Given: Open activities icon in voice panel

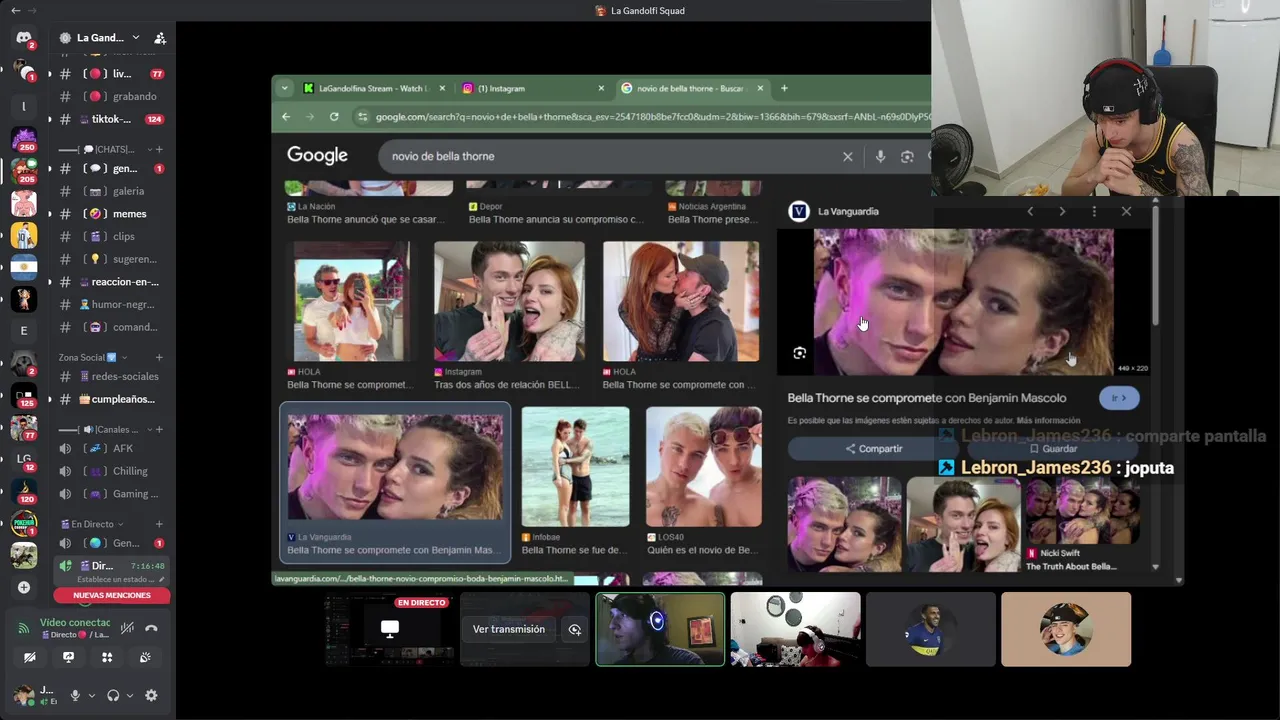Looking at the screenshot, I should (107, 657).
